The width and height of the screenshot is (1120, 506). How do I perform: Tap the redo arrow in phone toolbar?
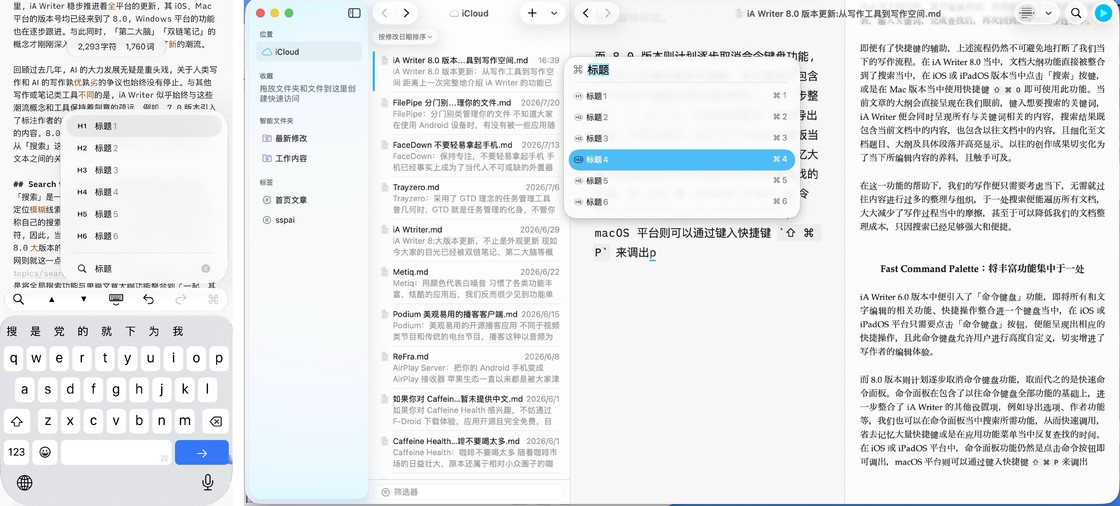tap(180, 299)
